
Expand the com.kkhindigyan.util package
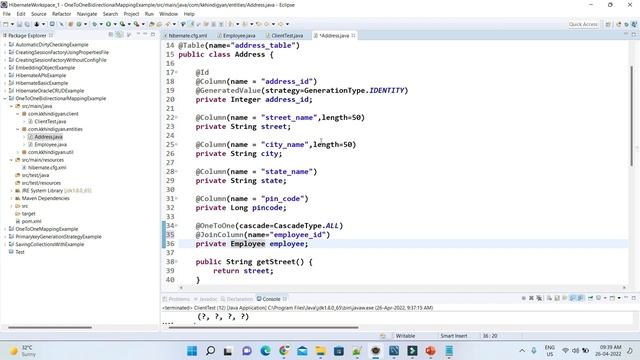(x=18, y=152)
